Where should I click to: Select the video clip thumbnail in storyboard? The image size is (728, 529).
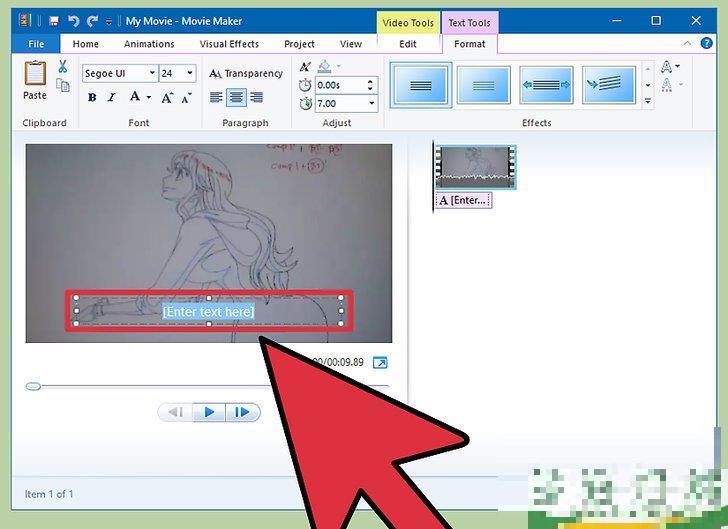coord(475,166)
